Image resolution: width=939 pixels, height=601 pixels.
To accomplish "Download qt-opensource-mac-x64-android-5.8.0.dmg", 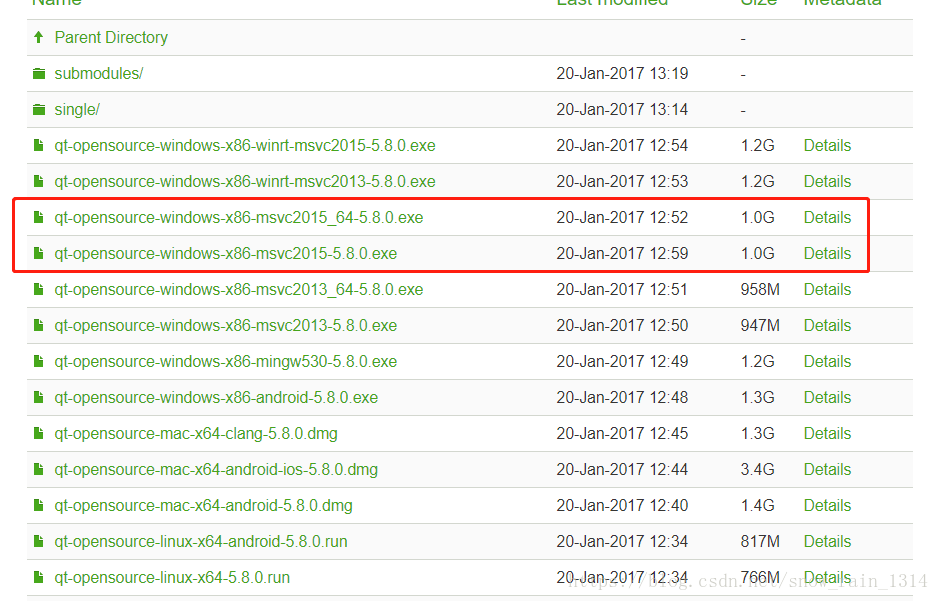I will pyautogui.click(x=204, y=506).
